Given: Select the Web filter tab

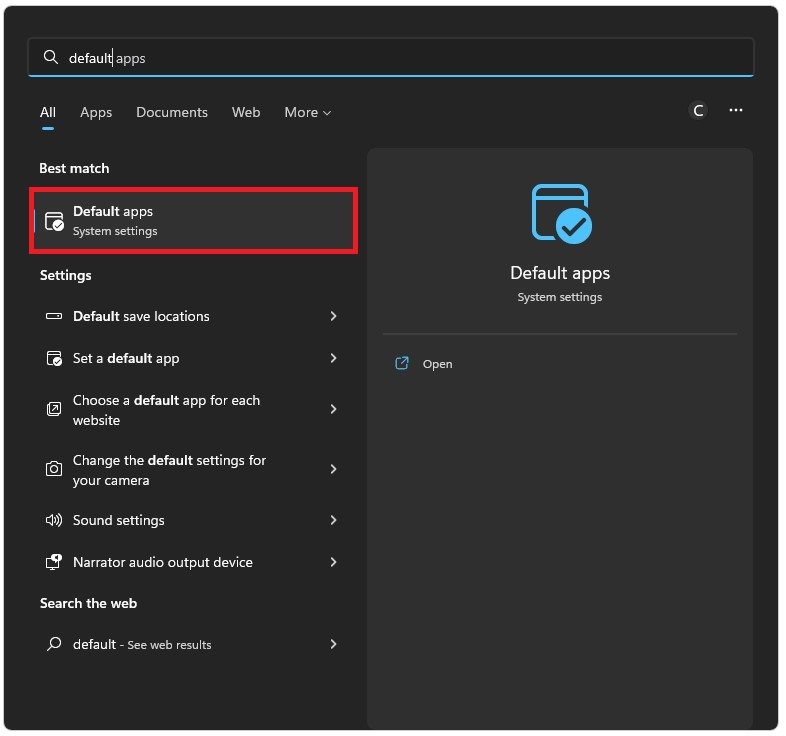Looking at the screenshot, I should (x=246, y=113).
